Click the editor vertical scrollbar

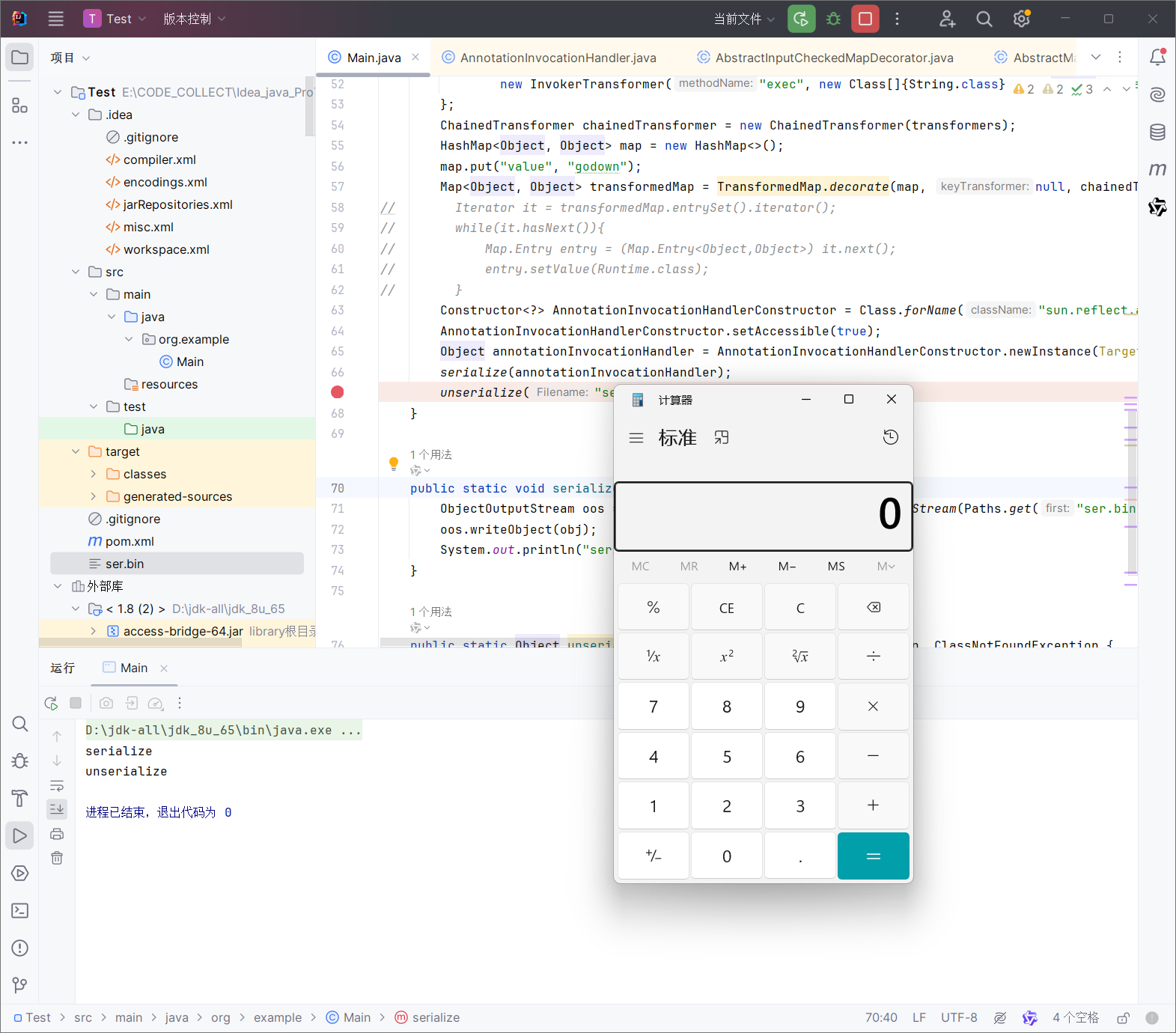[x=1132, y=494]
